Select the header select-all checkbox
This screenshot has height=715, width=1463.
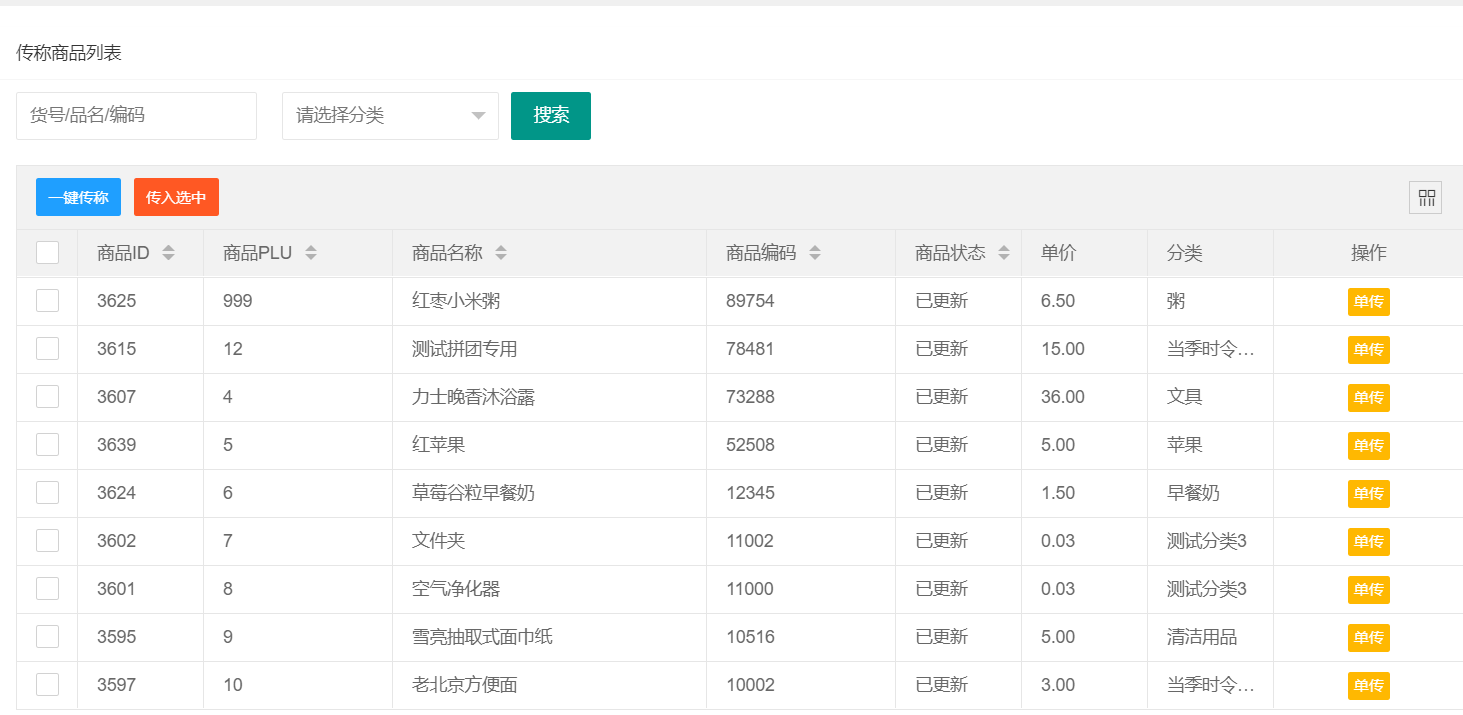click(x=47, y=253)
